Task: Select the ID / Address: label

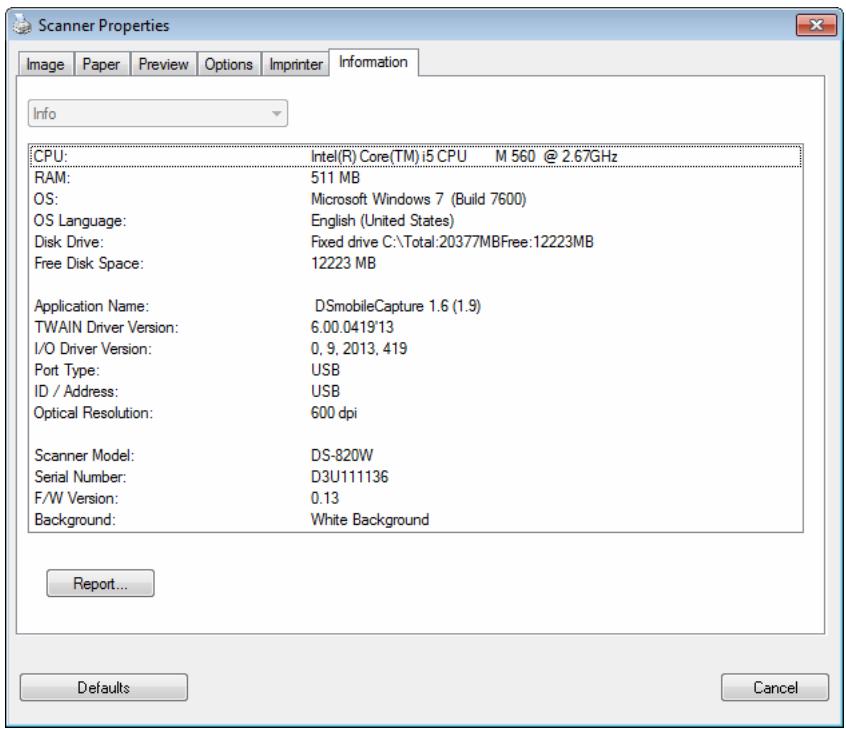Action: [x=76, y=391]
